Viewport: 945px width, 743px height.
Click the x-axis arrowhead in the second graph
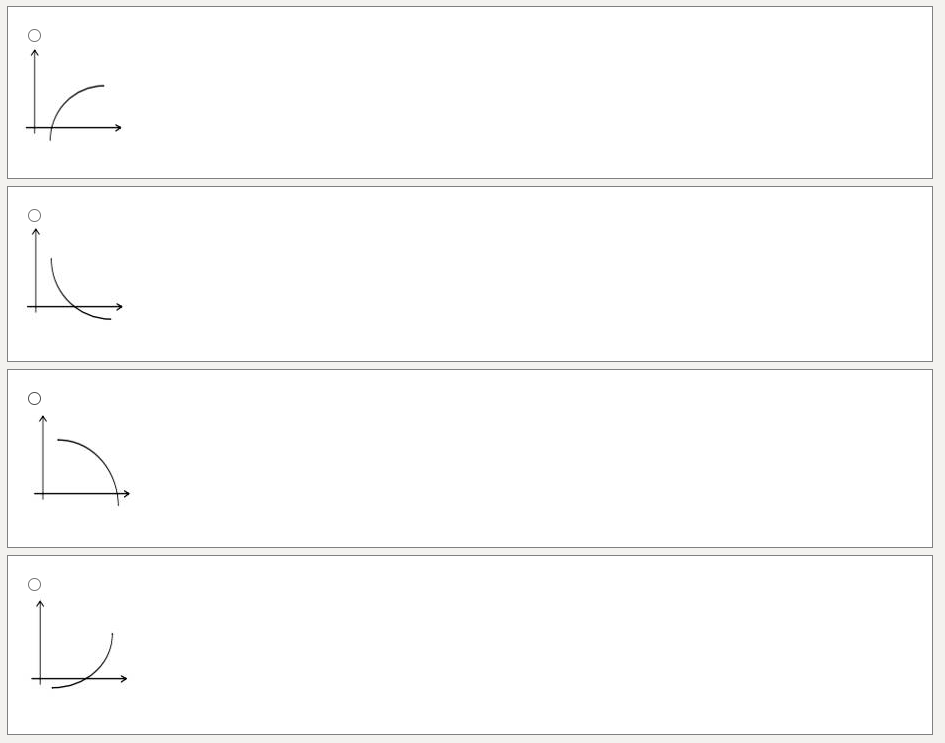click(119, 307)
